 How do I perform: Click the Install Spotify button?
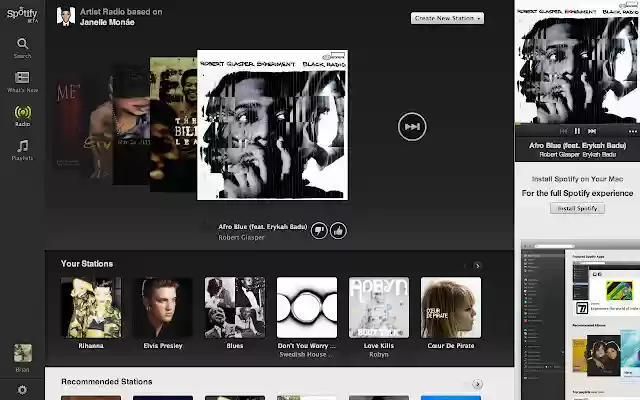[x=577, y=208]
